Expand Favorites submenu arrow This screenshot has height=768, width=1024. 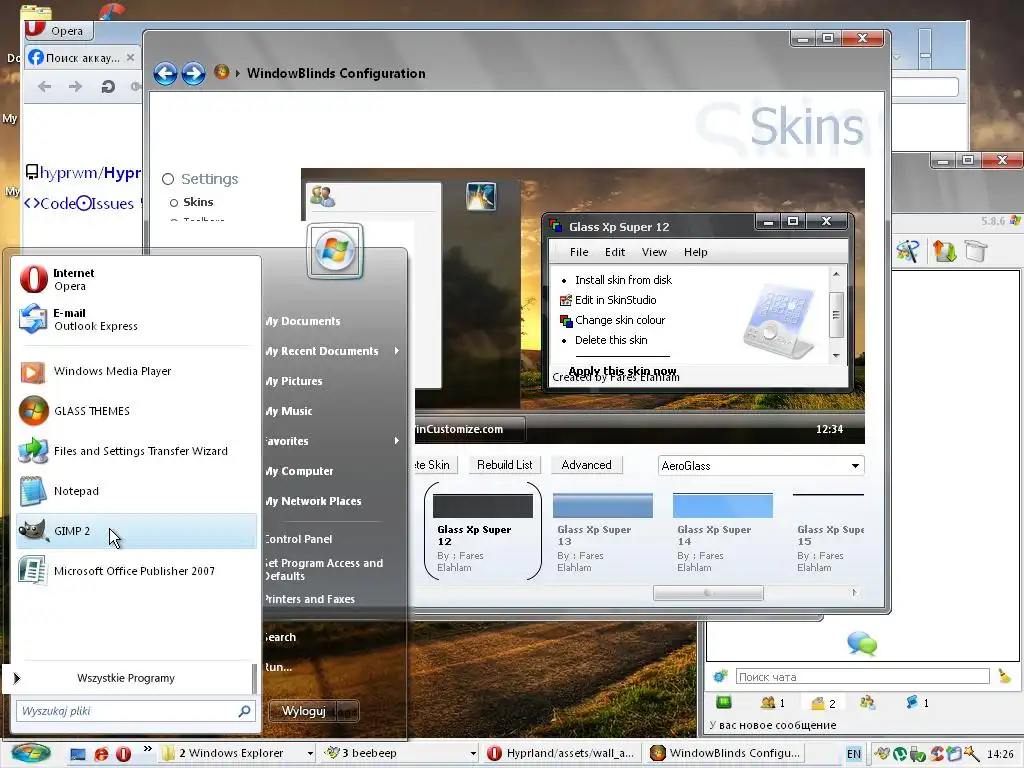pyautogui.click(x=396, y=441)
